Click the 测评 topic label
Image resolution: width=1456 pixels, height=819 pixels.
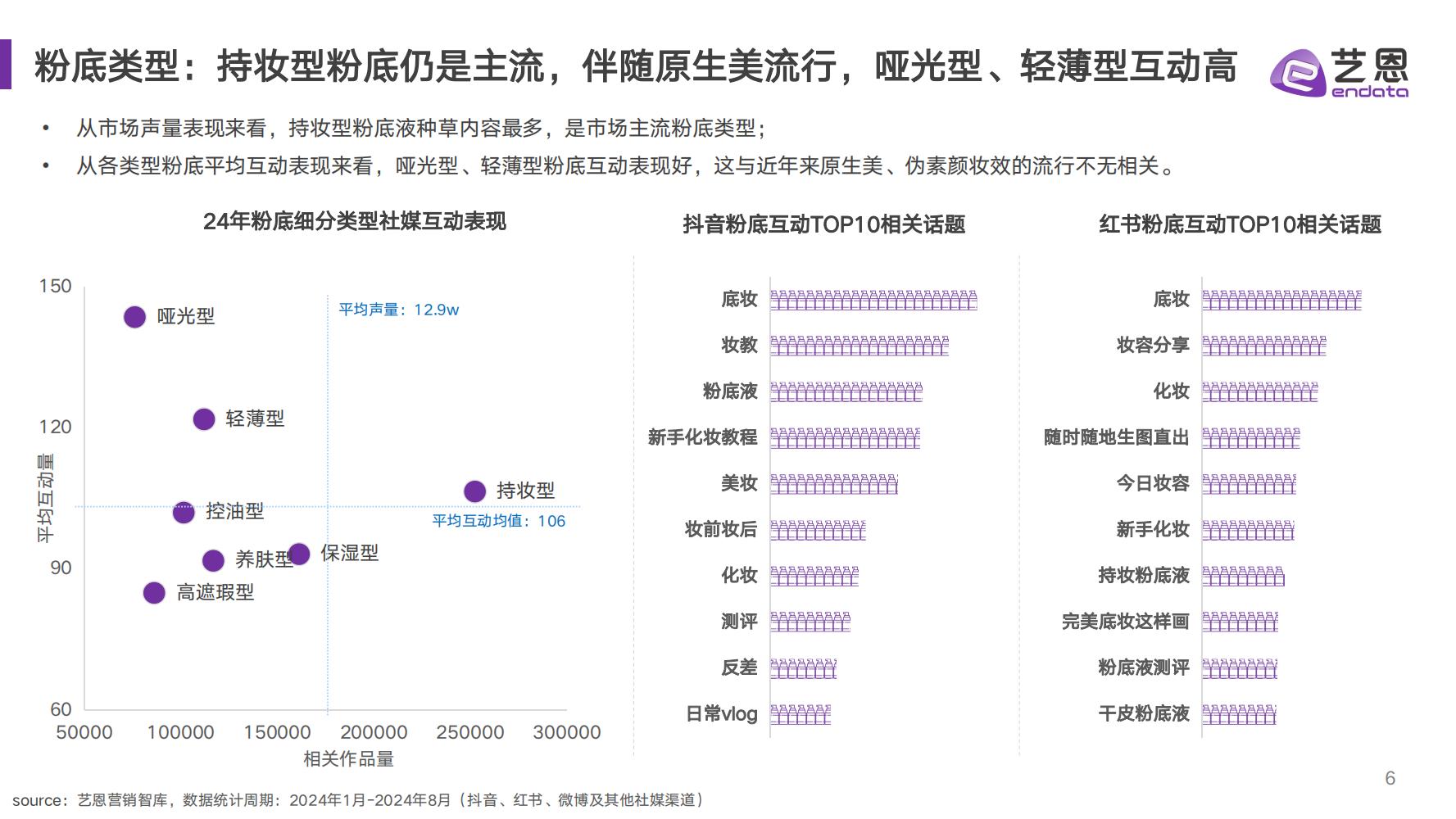739,622
